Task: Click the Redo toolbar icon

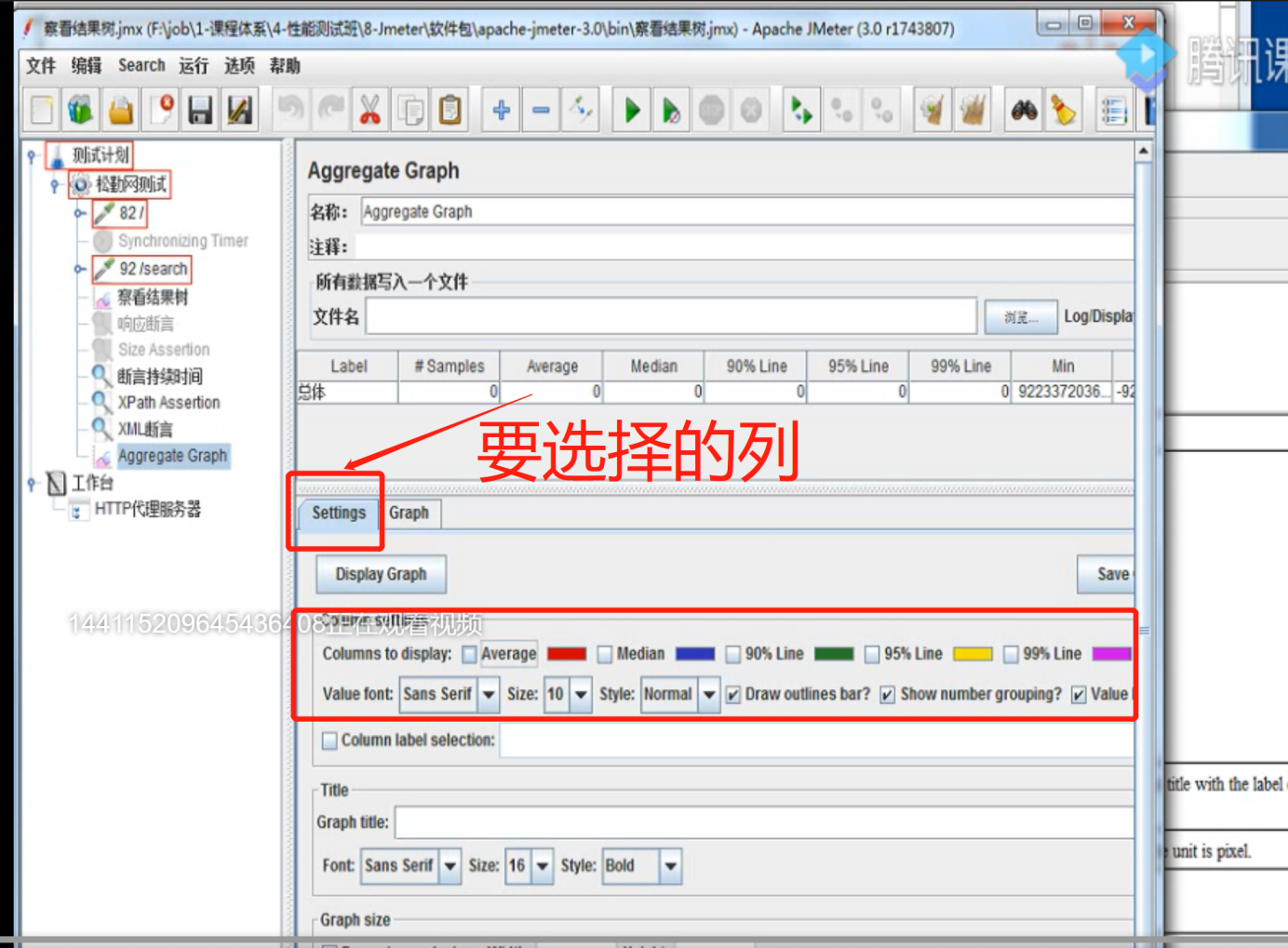Action: point(330,111)
